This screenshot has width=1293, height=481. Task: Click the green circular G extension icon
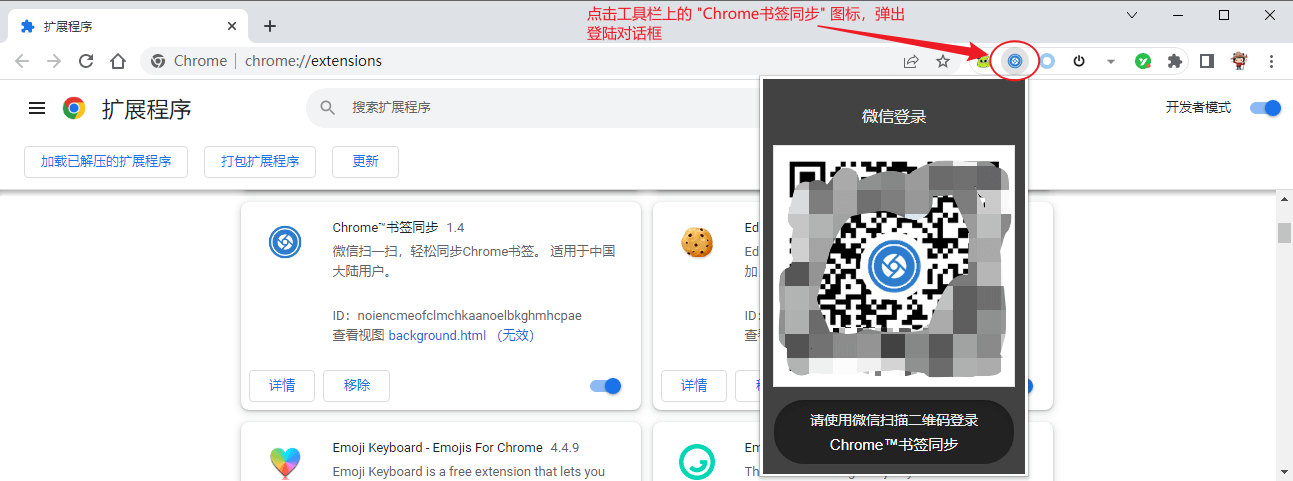point(697,462)
